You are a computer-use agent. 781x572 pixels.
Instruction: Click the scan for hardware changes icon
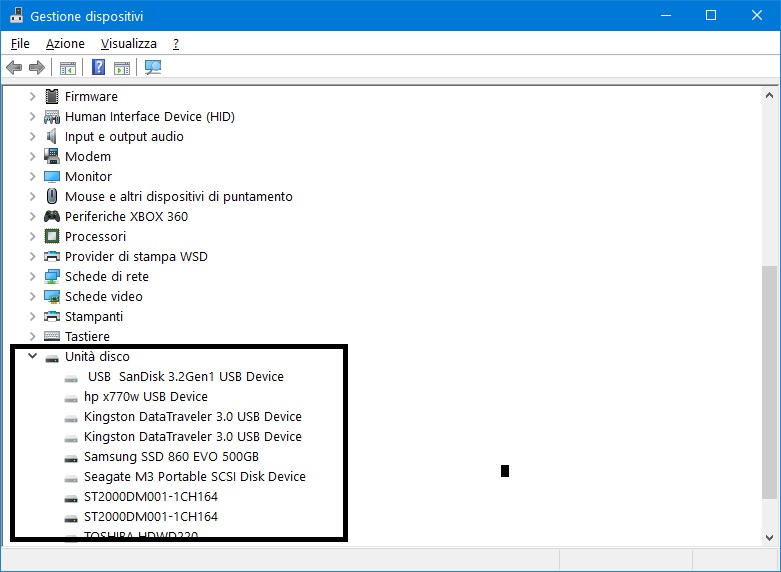pyautogui.click(x=153, y=67)
